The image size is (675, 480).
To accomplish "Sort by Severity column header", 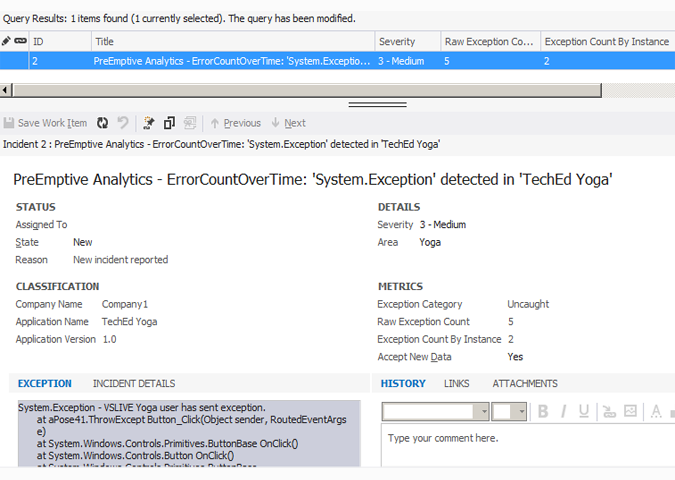I will (408, 41).
